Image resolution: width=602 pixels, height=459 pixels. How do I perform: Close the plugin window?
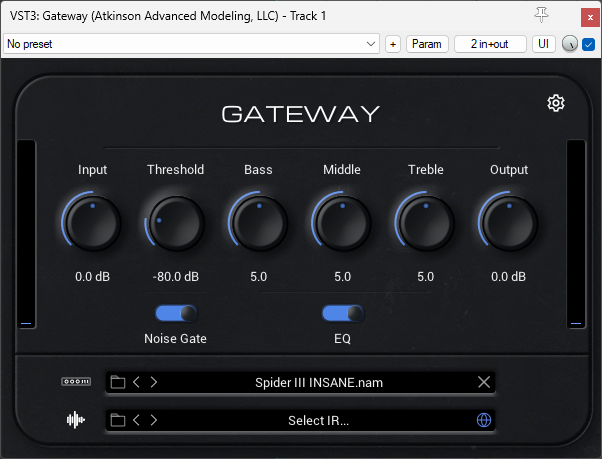(x=590, y=17)
